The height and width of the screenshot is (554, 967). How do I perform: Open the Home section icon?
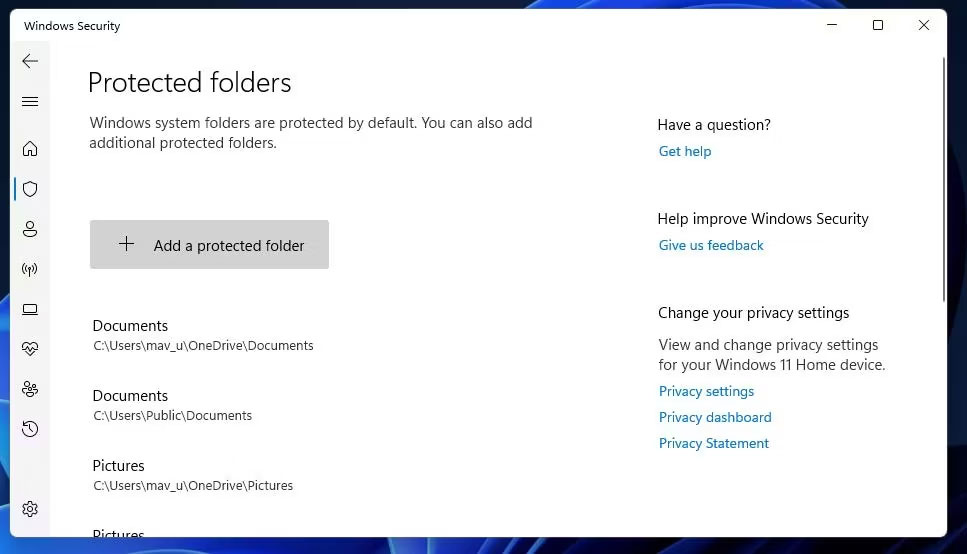coord(30,149)
